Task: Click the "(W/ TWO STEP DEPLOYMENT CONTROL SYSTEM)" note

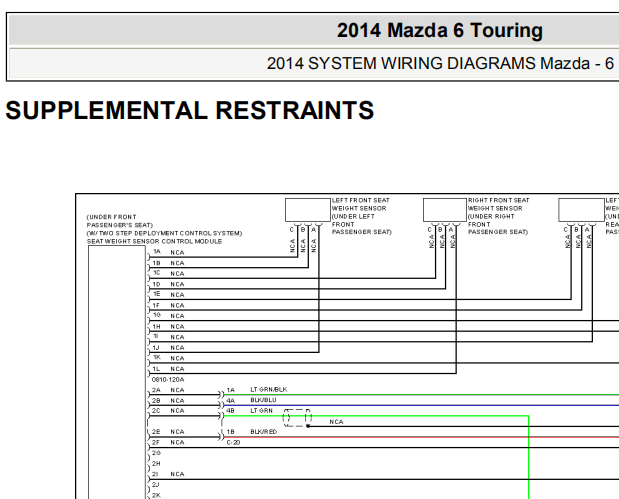Action: (x=164, y=233)
